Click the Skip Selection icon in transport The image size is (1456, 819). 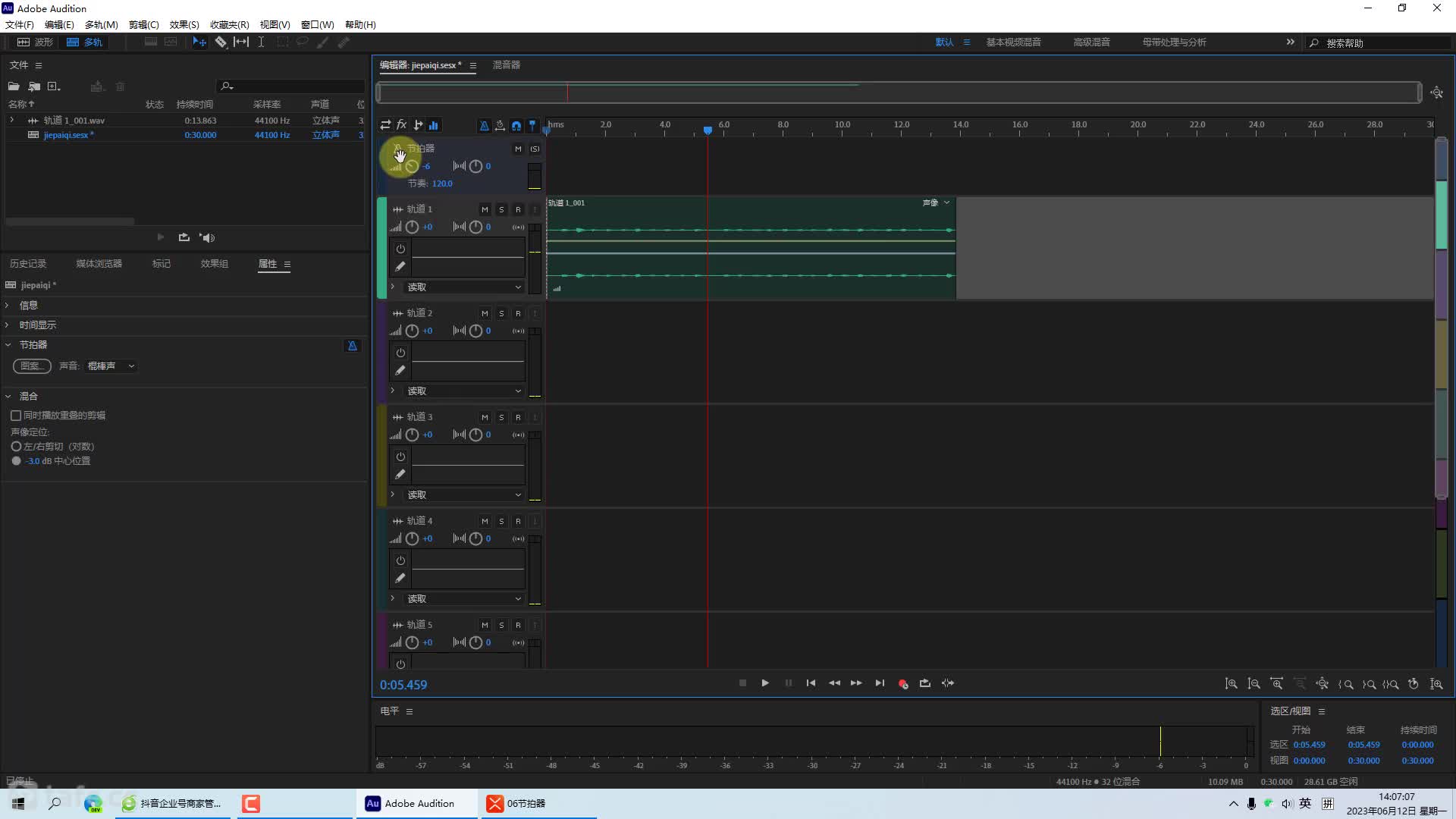coord(948,683)
